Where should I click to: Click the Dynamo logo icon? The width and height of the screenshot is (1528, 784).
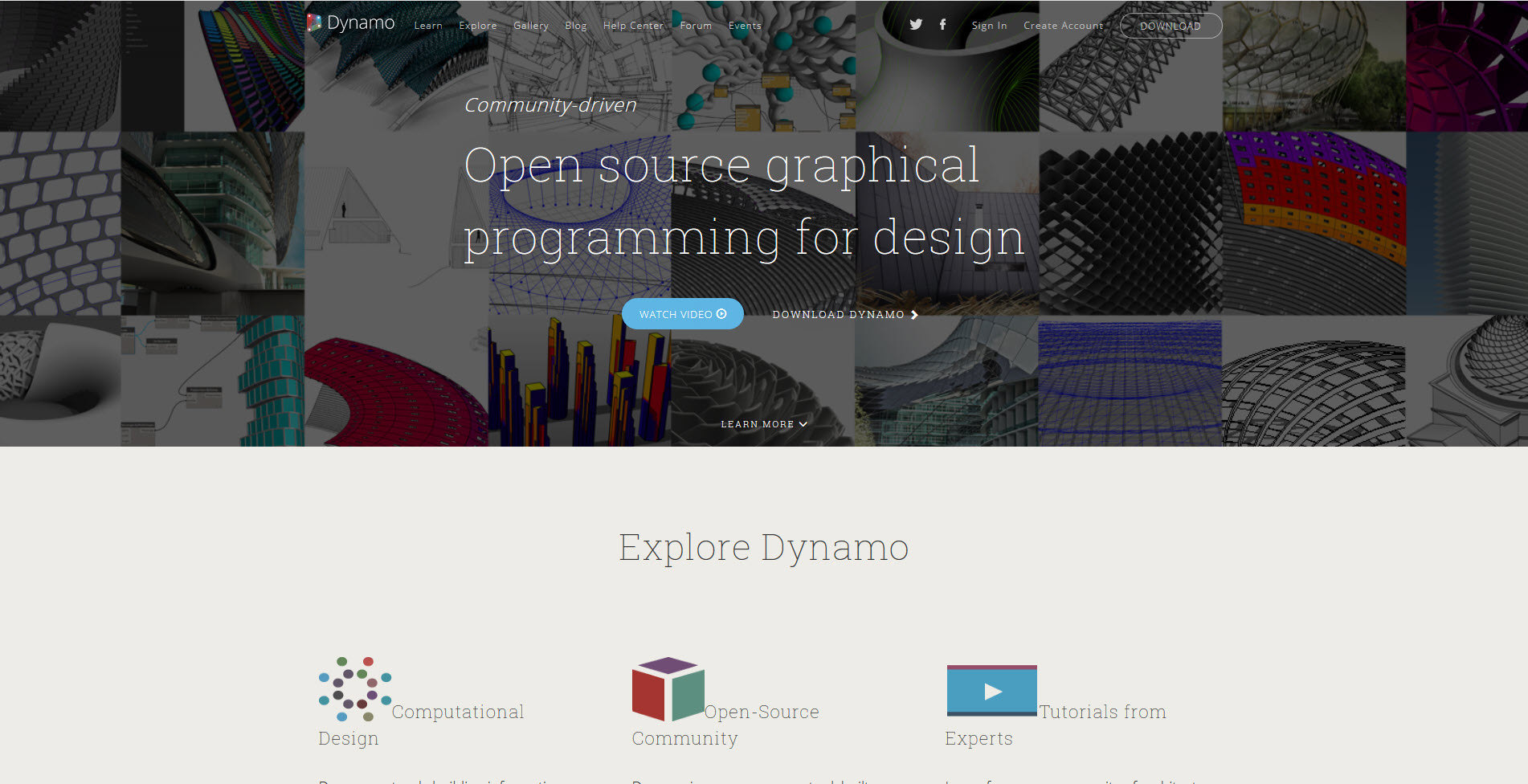[314, 23]
